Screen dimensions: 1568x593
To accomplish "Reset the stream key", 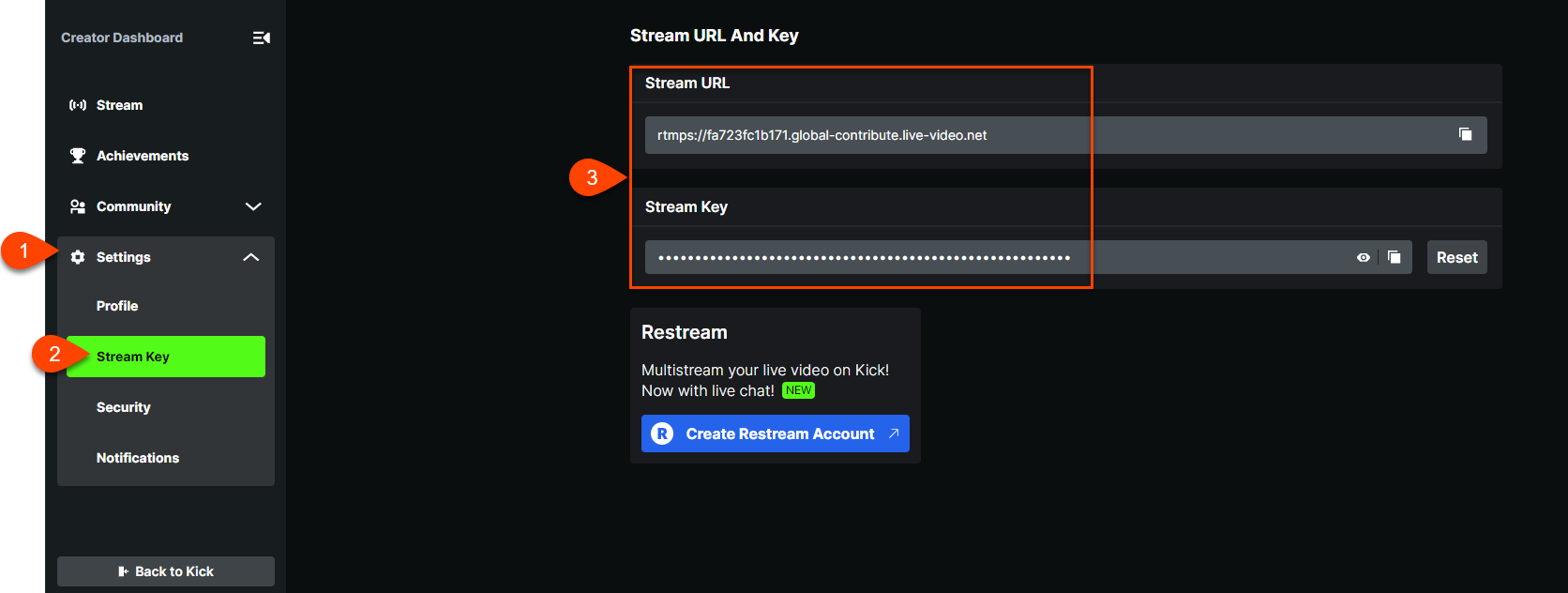I will (x=1457, y=257).
